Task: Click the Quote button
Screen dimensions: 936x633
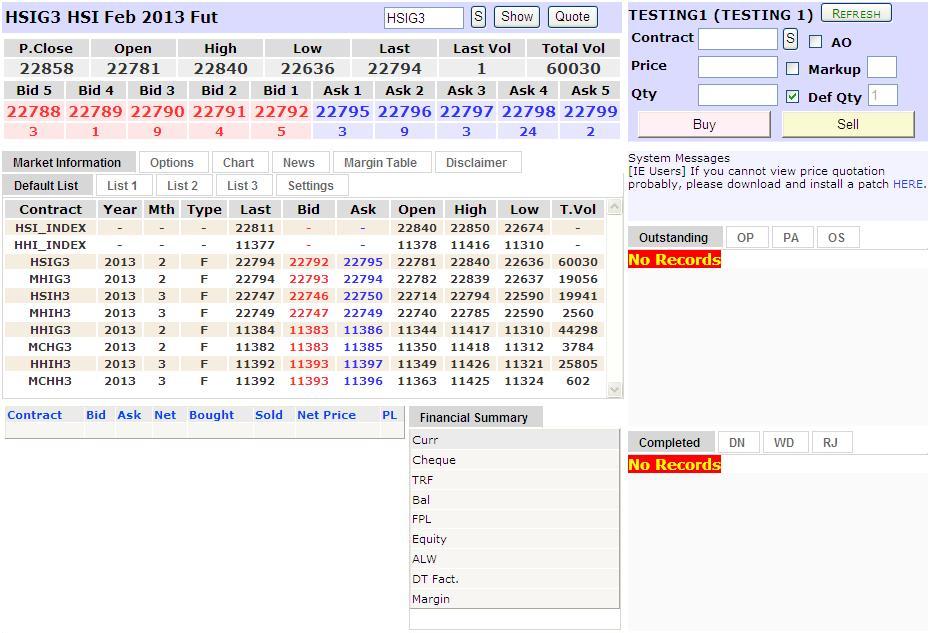Action: [572, 17]
